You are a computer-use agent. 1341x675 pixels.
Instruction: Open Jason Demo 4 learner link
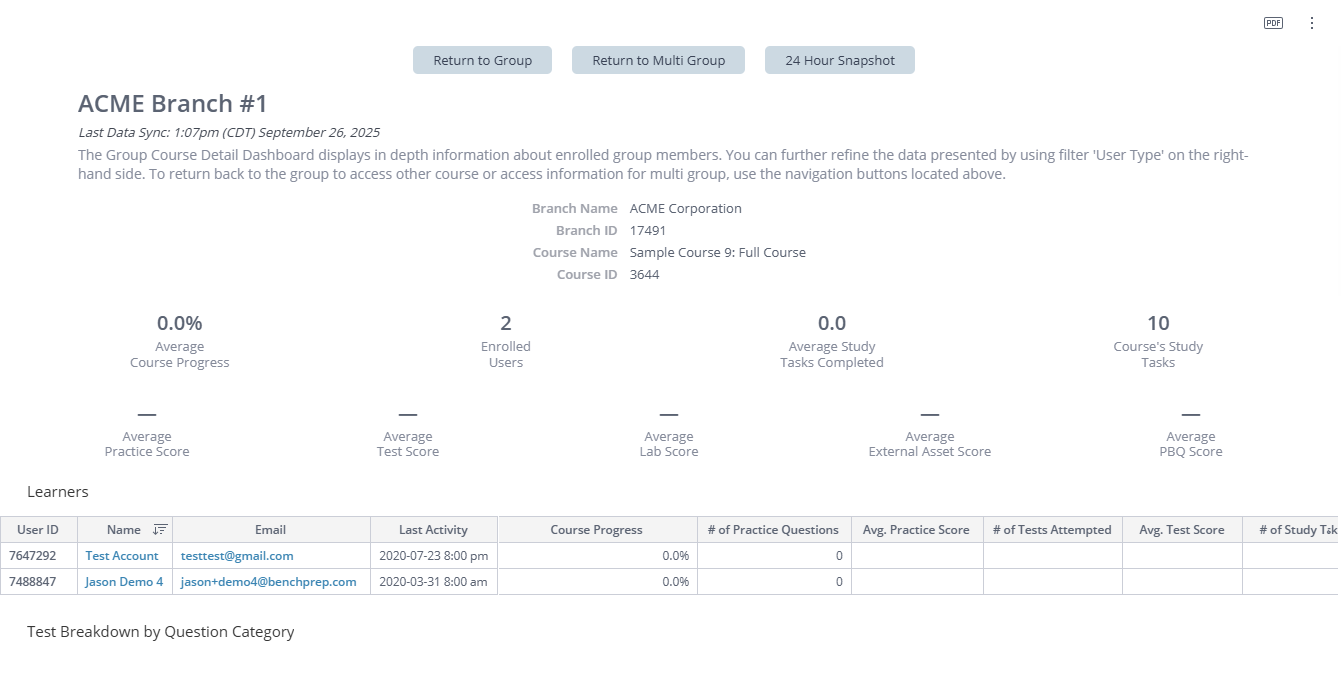coord(124,582)
